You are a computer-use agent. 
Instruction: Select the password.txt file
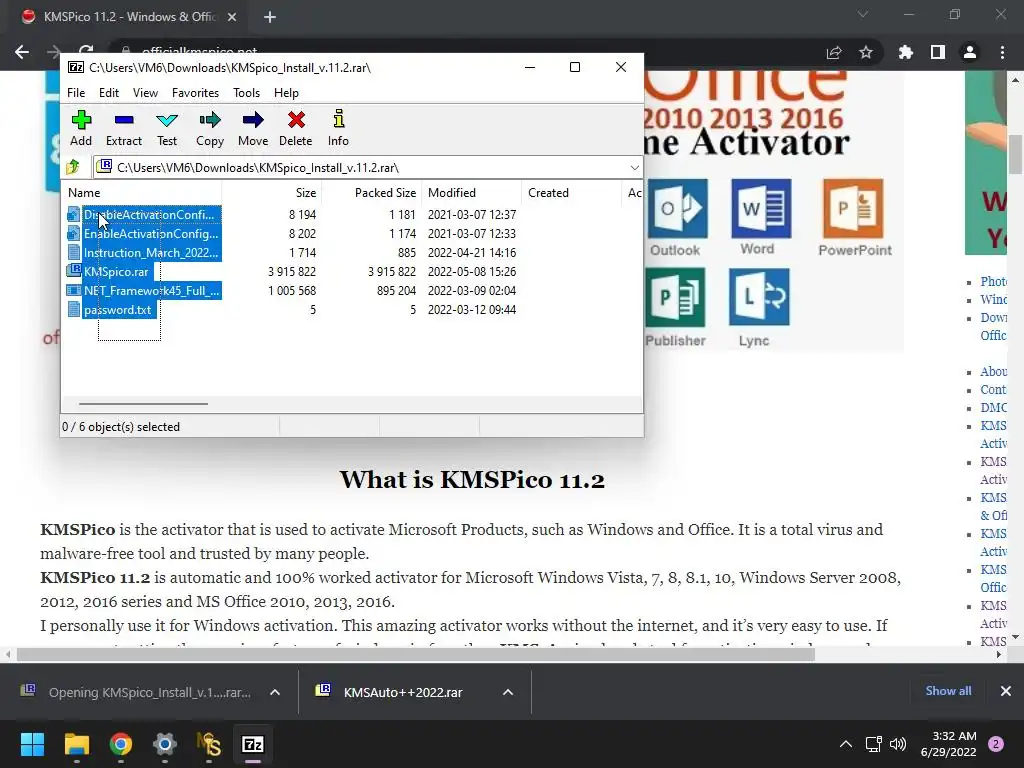click(x=111, y=310)
